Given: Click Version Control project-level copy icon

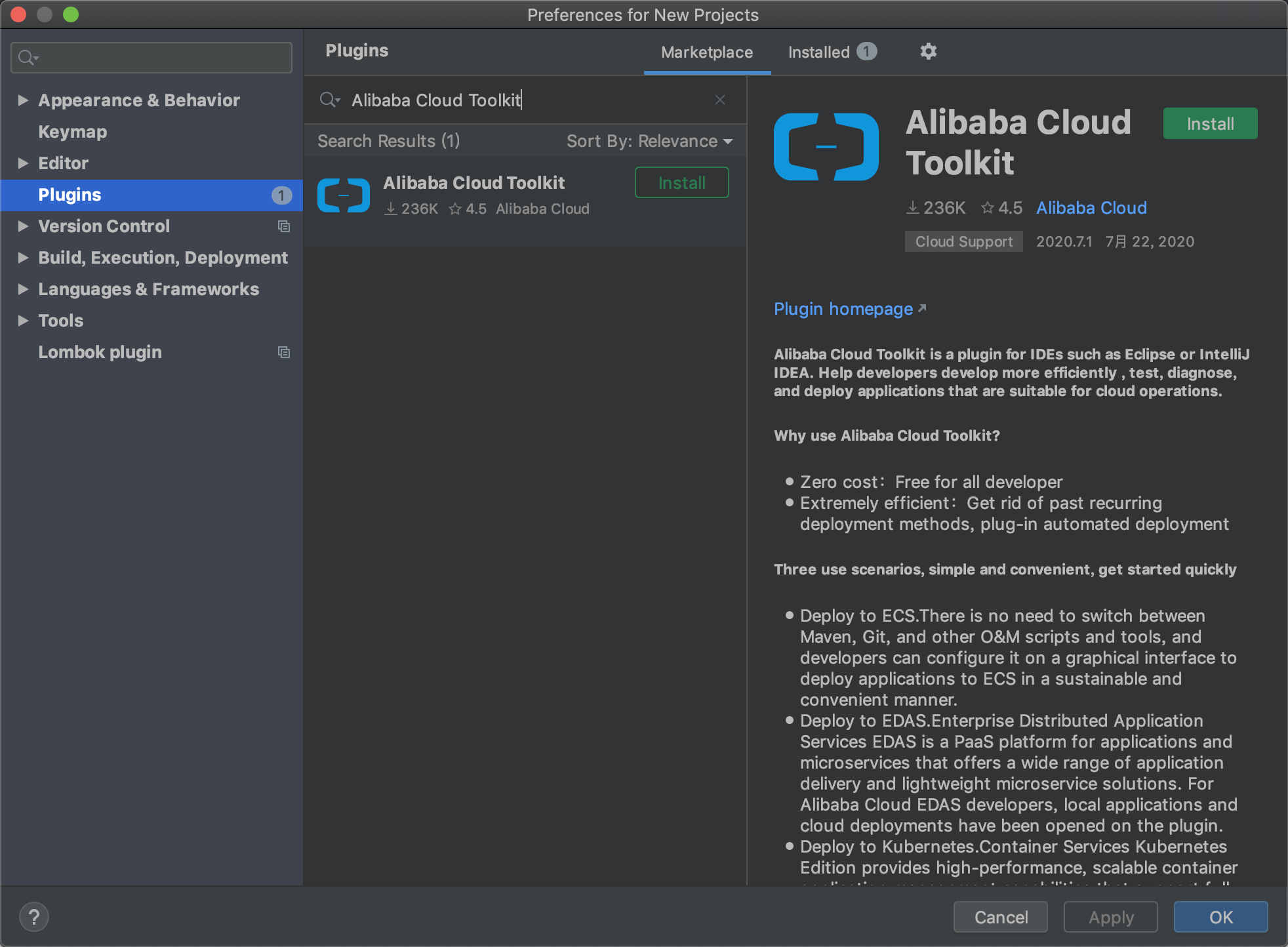Looking at the screenshot, I should coord(284,226).
